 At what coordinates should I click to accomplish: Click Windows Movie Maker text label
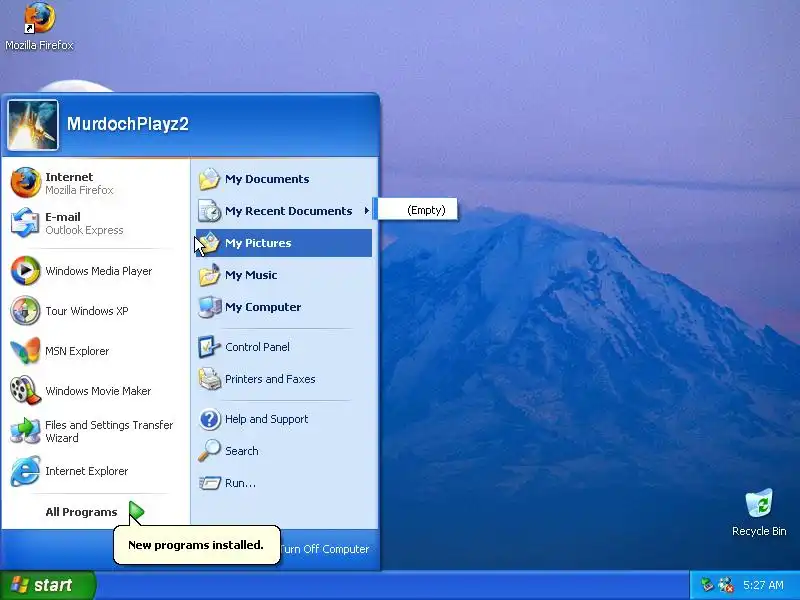[x=98, y=391]
